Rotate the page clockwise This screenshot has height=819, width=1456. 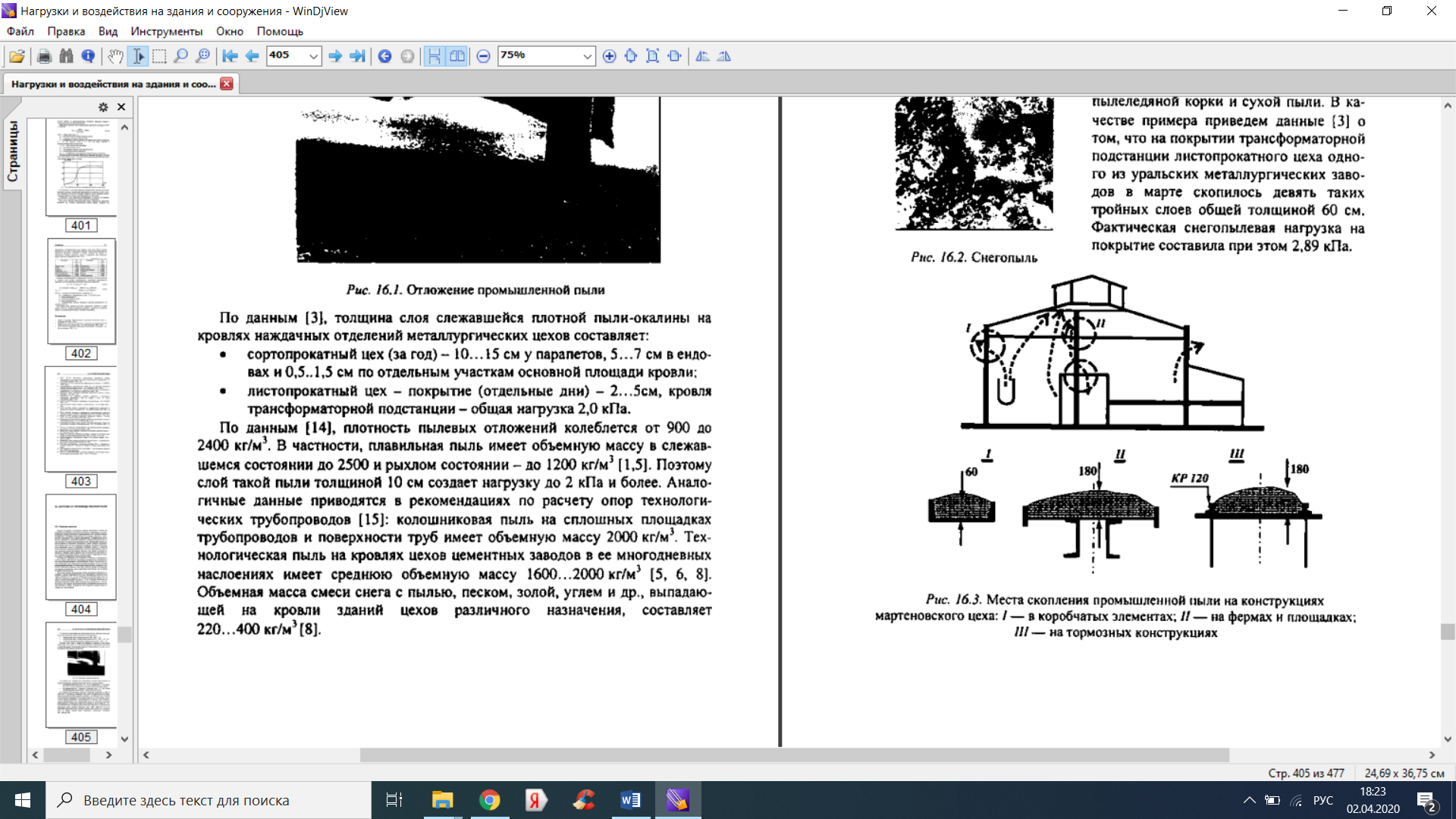724,56
